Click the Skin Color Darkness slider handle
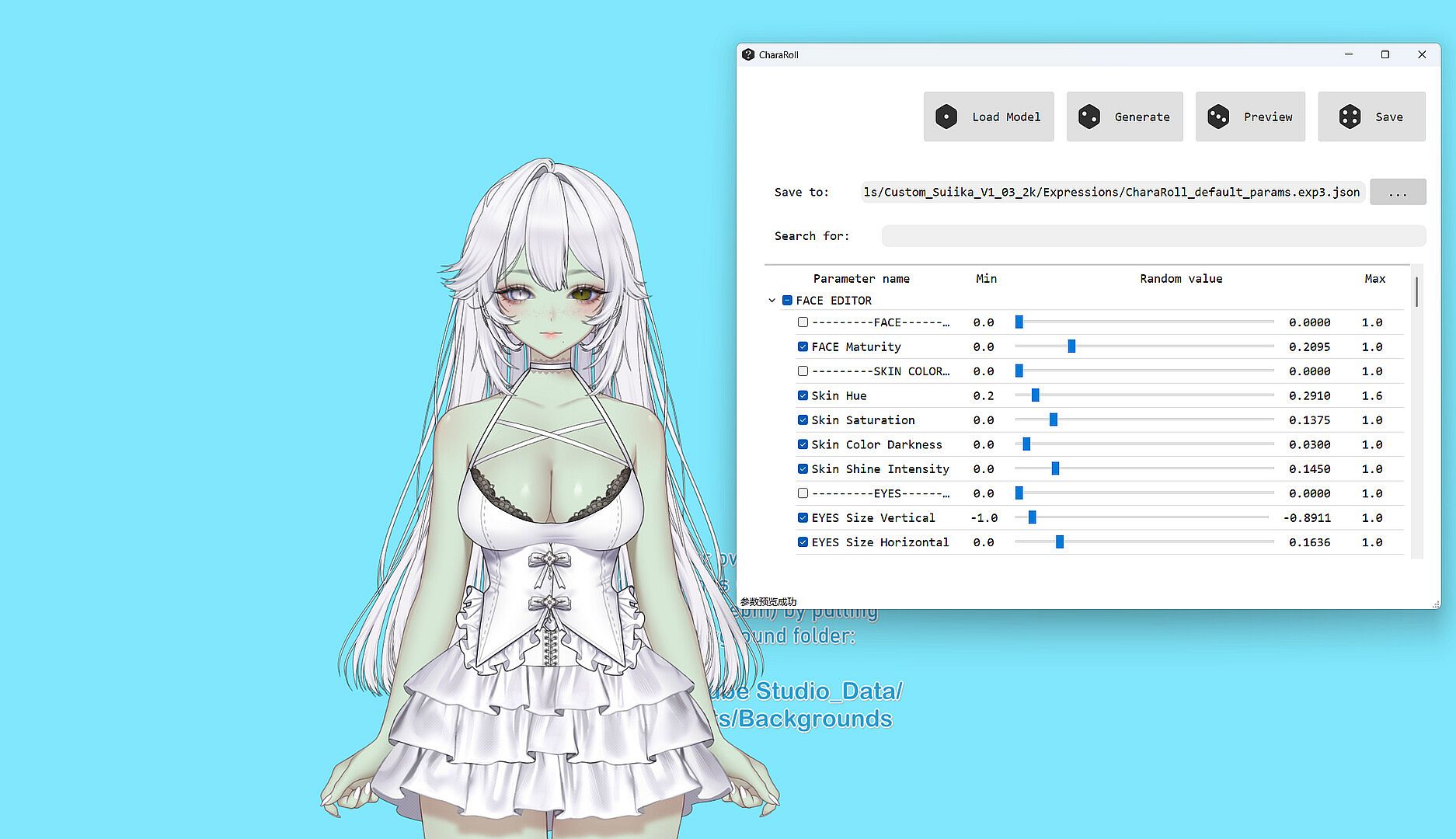1456x839 pixels. (x=1026, y=444)
